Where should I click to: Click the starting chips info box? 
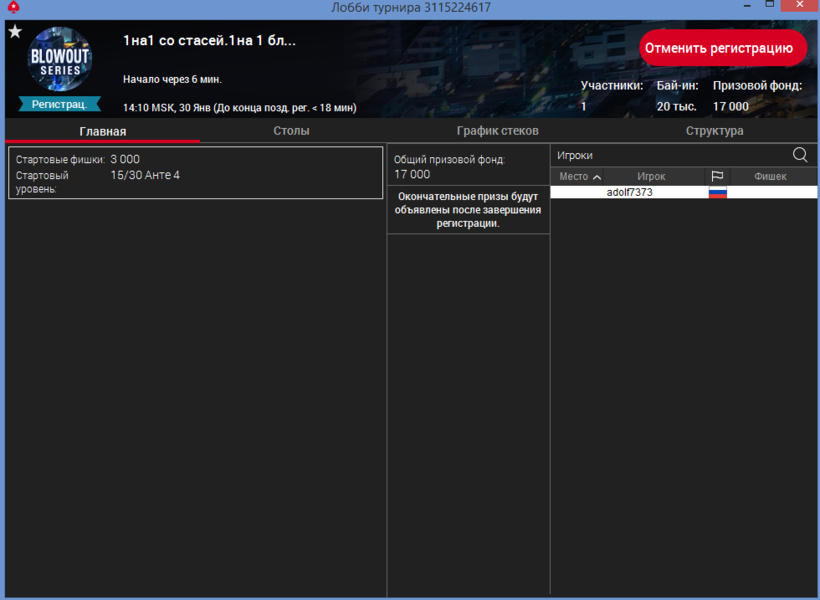click(195, 173)
